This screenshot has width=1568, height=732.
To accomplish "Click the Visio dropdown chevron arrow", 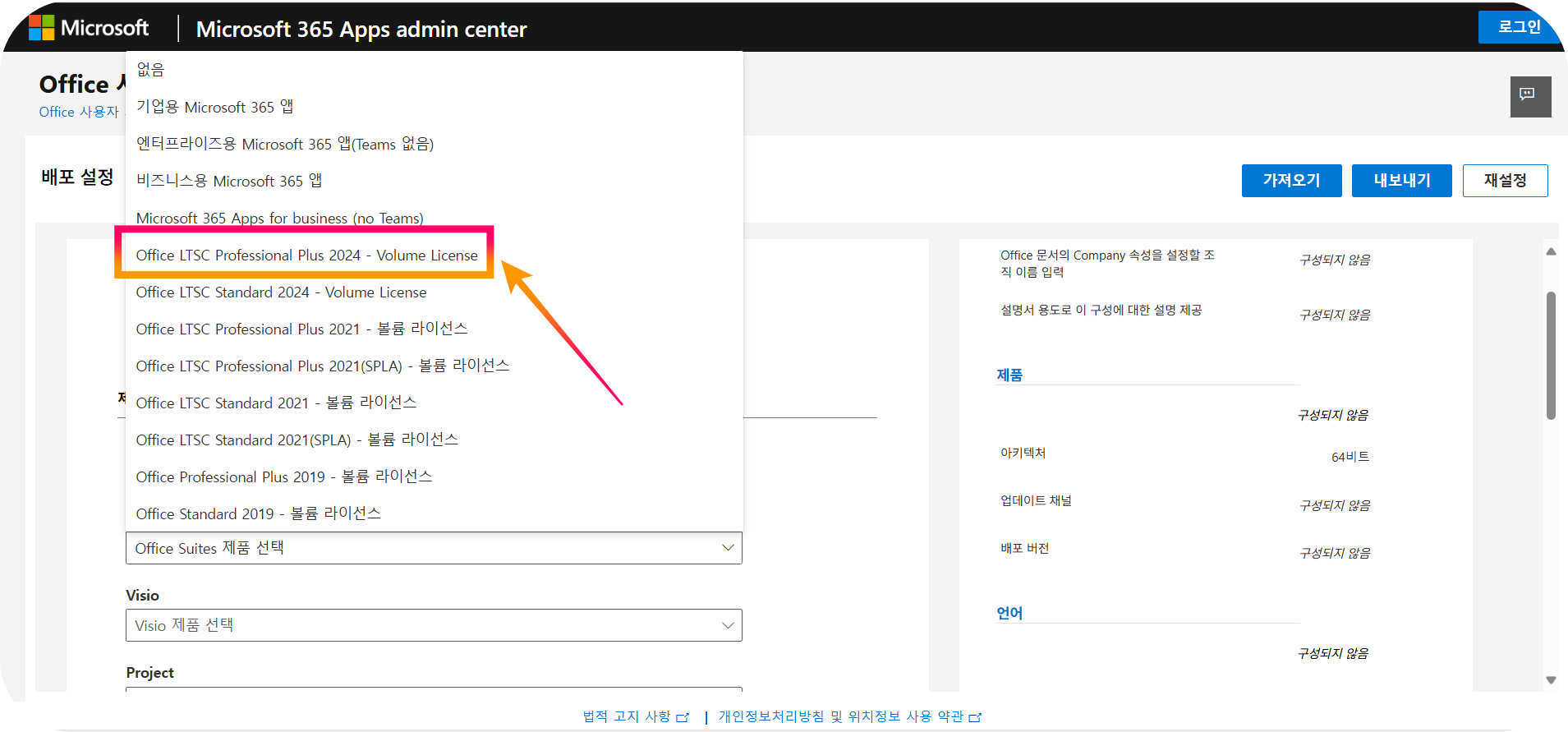I will (x=728, y=625).
